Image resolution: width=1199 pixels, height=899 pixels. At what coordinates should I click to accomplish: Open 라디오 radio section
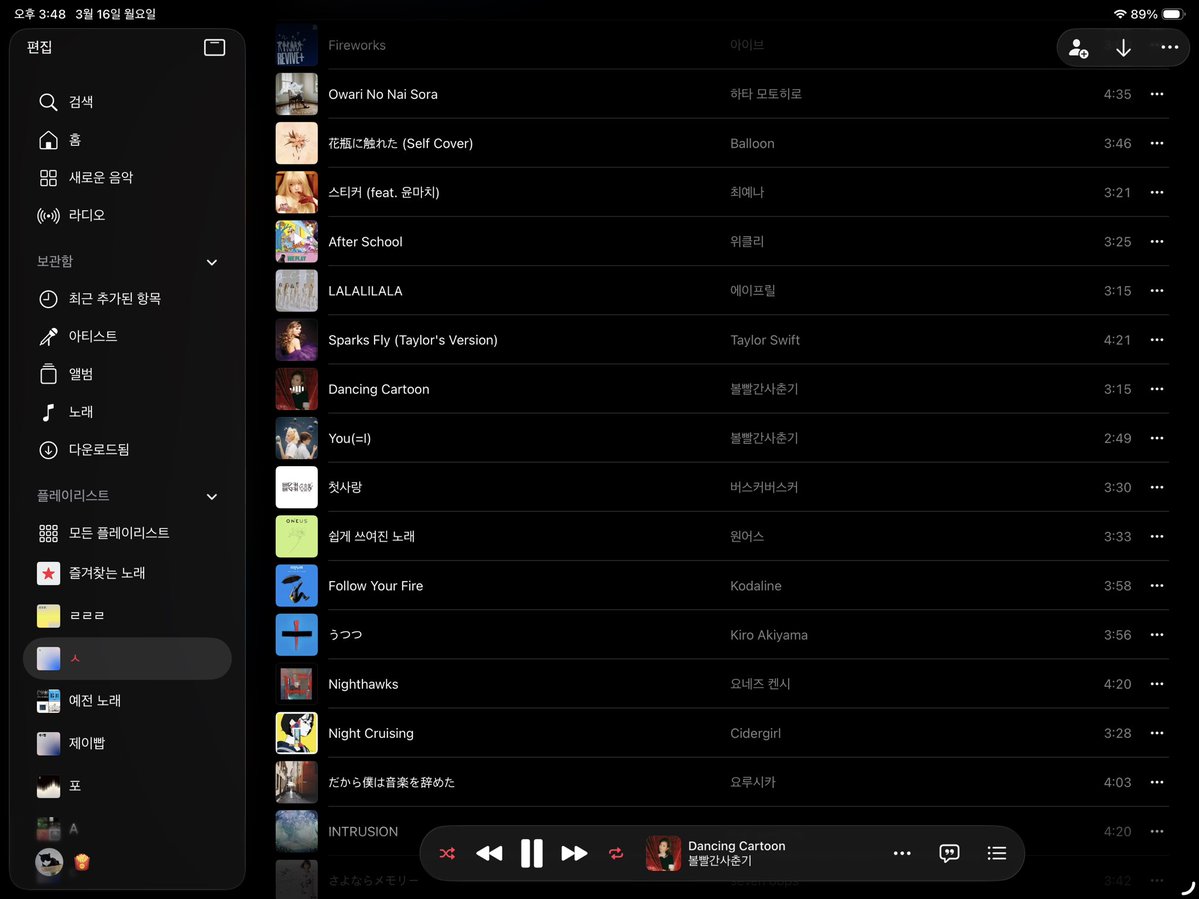click(127, 215)
